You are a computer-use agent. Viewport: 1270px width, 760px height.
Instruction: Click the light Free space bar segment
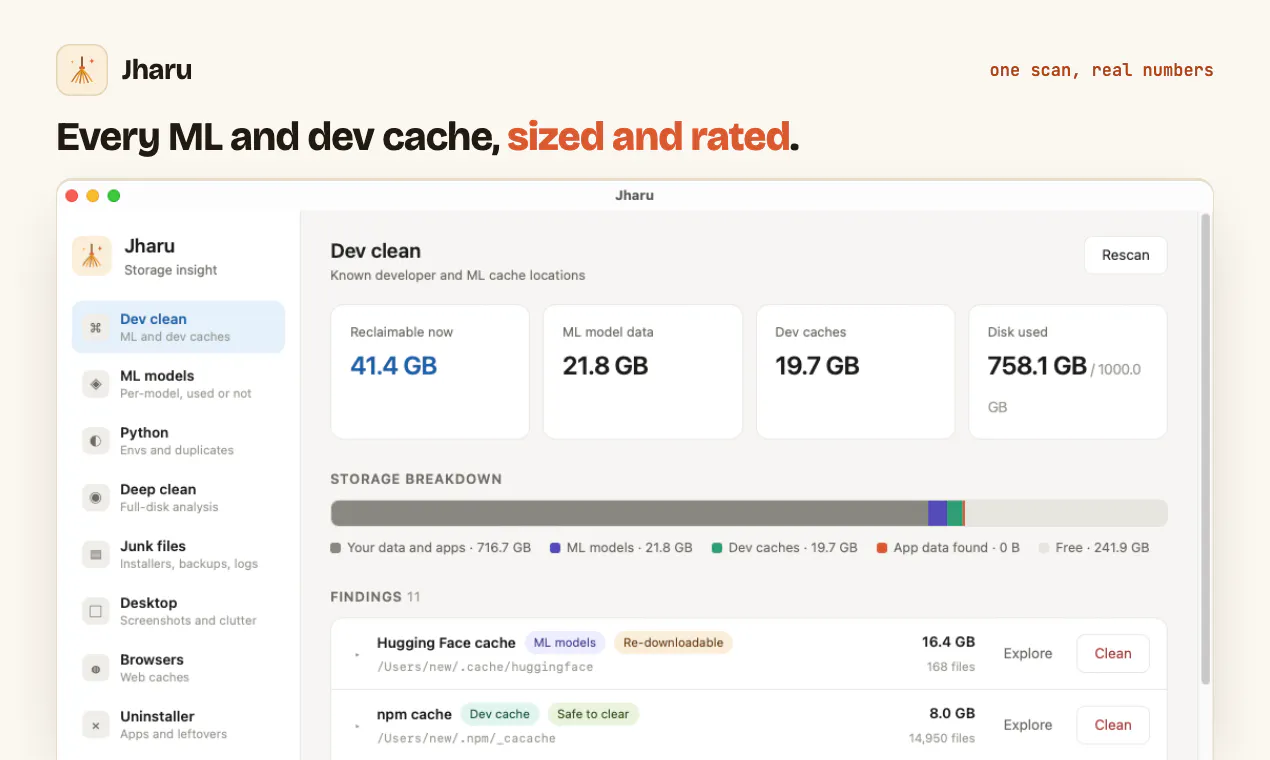1066,513
